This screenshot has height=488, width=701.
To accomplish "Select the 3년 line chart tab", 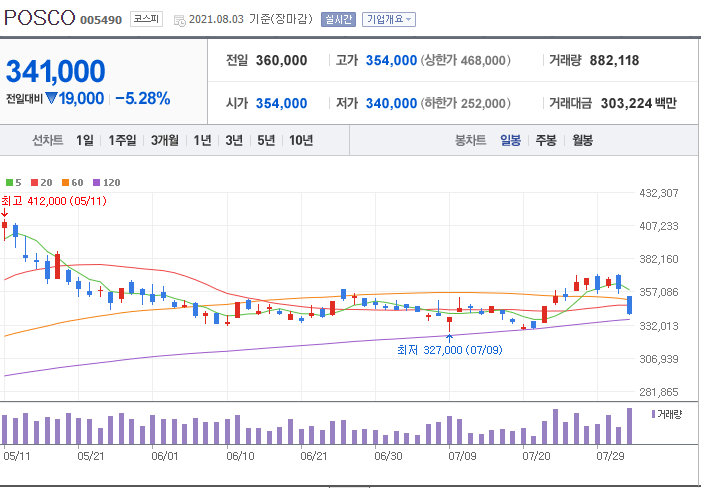I will click(234, 140).
